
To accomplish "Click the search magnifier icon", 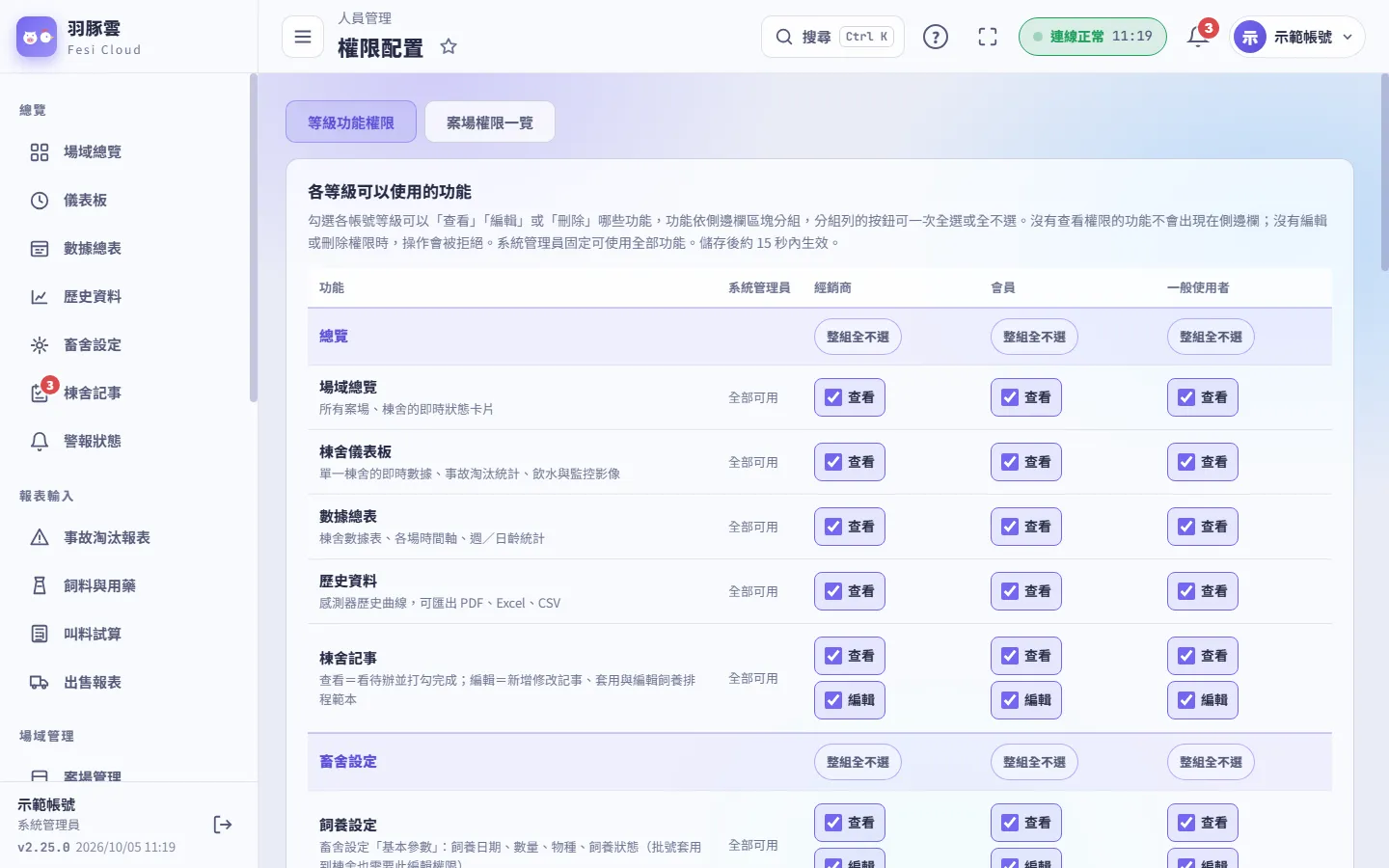I will point(784,37).
